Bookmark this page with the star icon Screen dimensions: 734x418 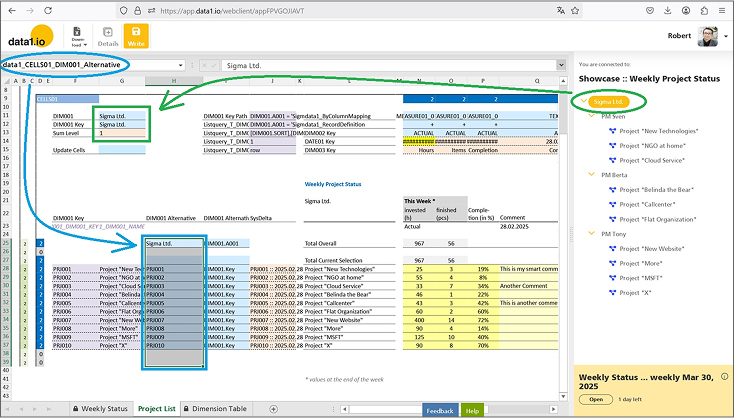575,10
